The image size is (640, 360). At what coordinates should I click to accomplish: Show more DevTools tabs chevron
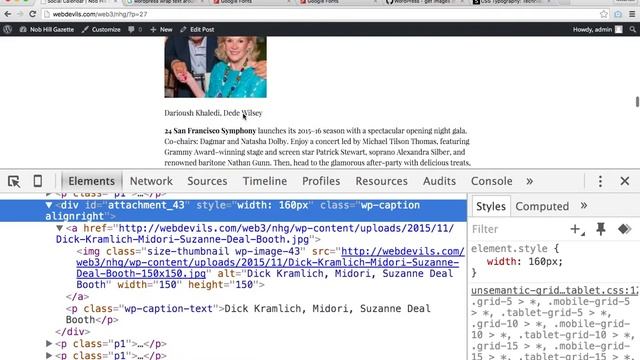point(529,181)
